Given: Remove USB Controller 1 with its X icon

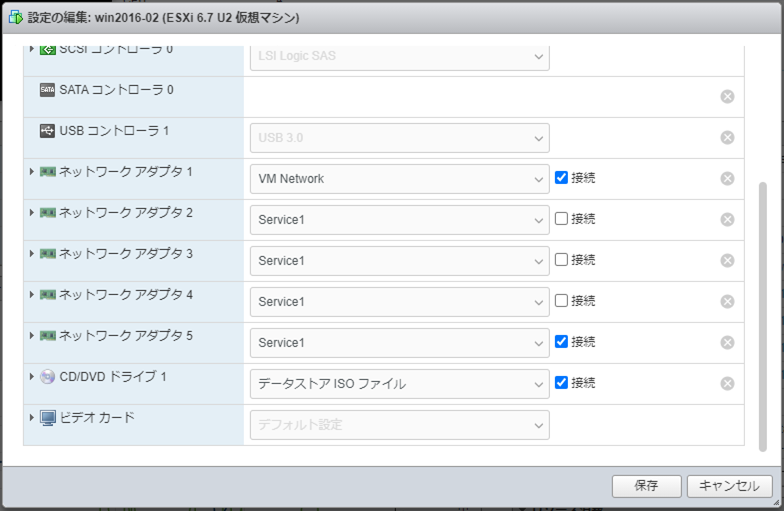Looking at the screenshot, I should (727, 137).
